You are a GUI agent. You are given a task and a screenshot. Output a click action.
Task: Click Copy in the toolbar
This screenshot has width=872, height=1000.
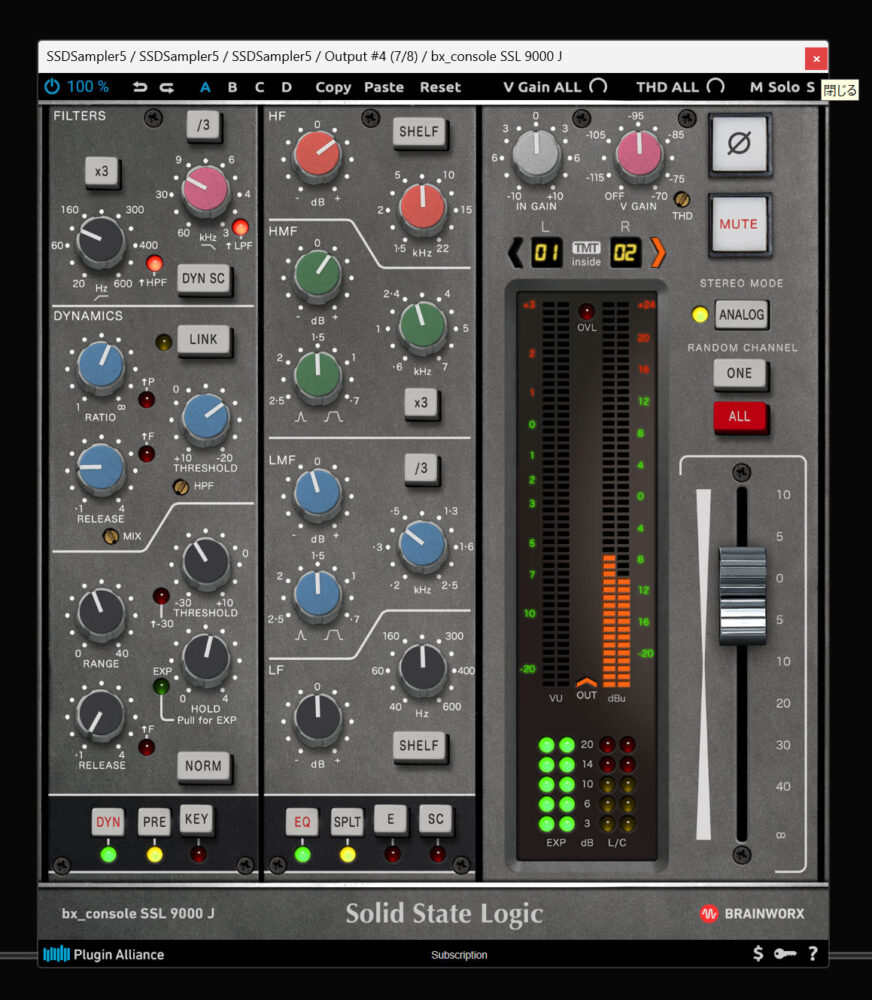pos(333,87)
